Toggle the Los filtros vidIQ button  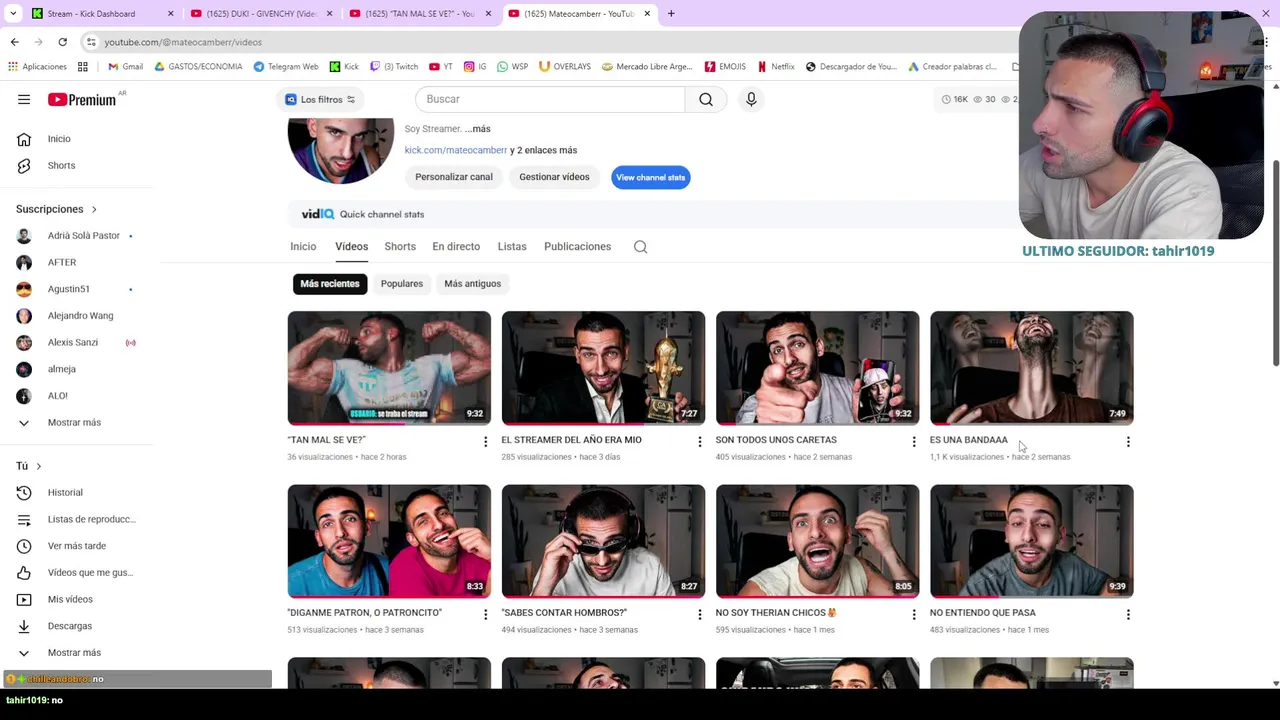320,99
